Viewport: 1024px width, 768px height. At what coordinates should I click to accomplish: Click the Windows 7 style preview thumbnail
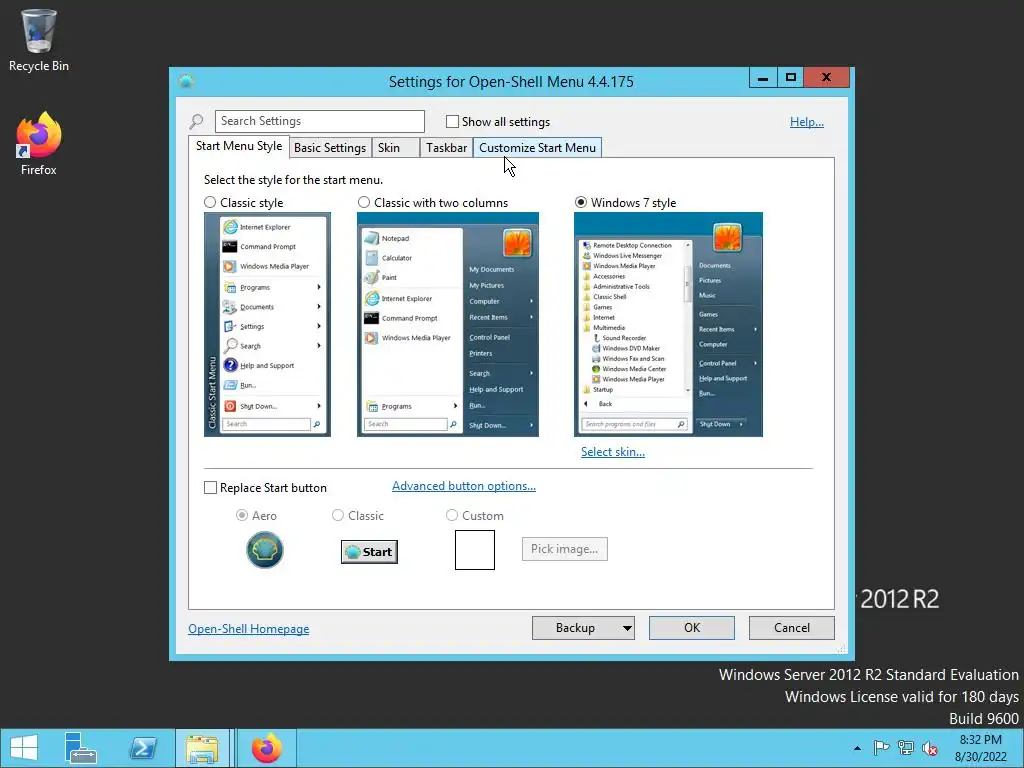click(x=668, y=325)
